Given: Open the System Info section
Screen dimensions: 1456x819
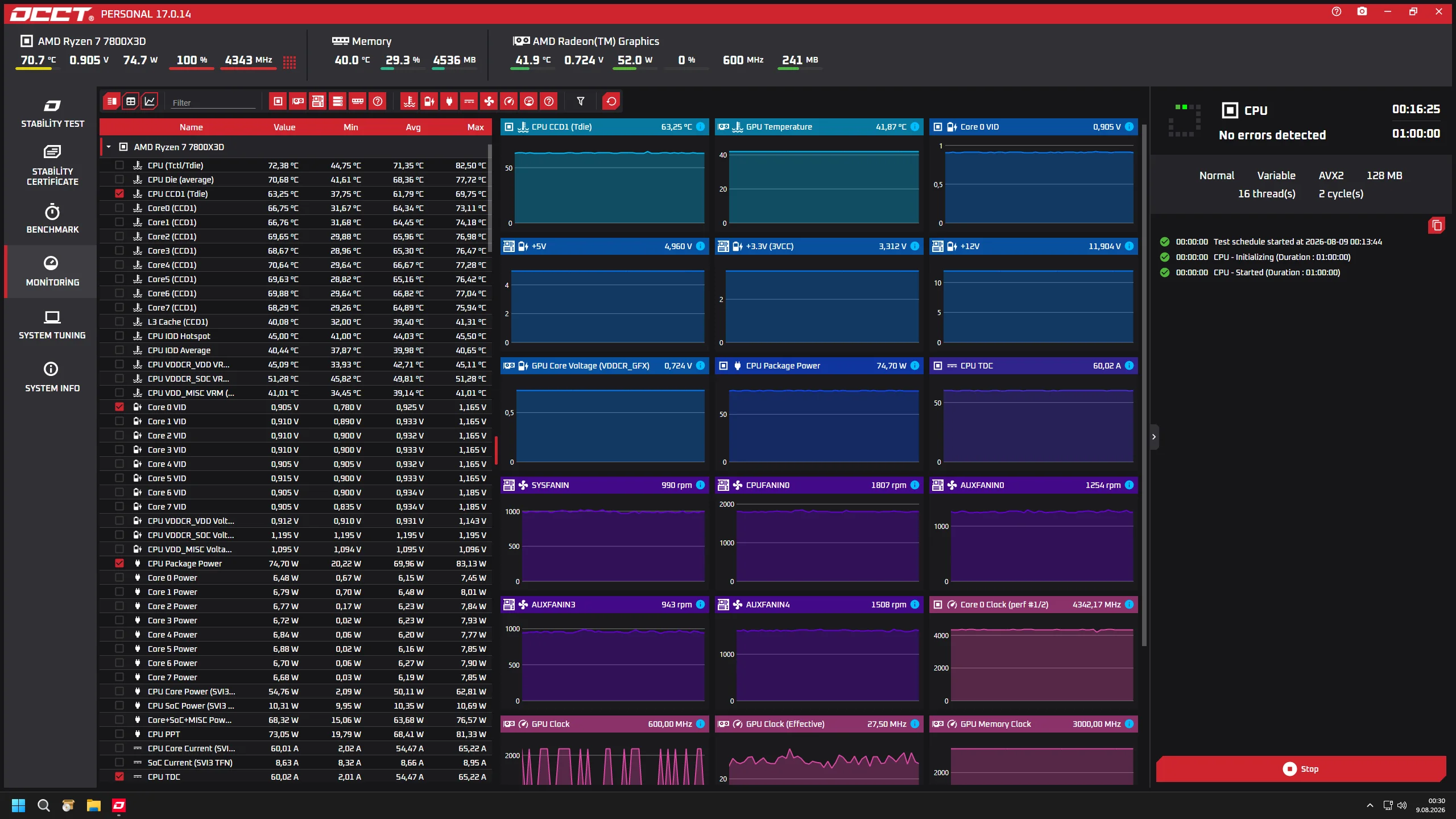Looking at the screenshot, I should click(x=52, y=378).
